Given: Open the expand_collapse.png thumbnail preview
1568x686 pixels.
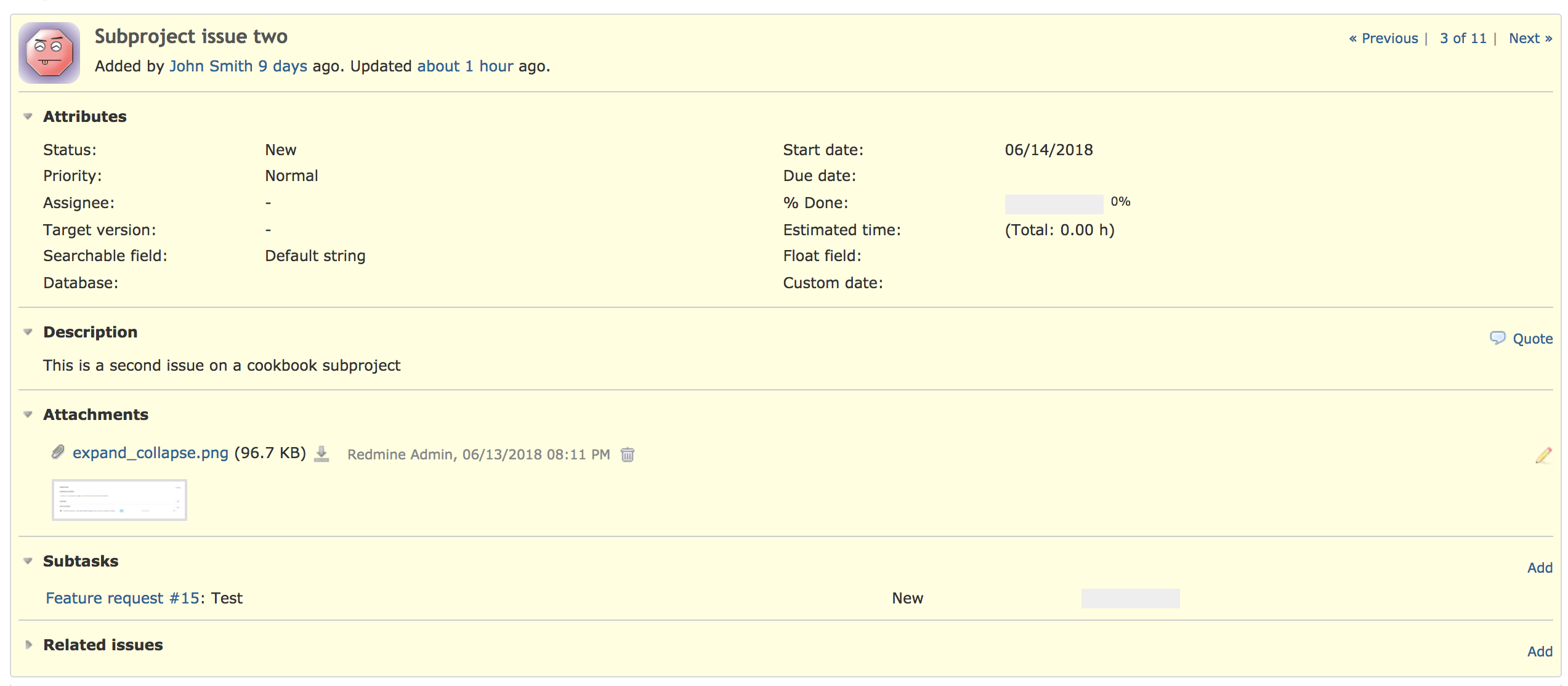Looking at the screenshot, I should pyautogui.click(x=119, y=500).
